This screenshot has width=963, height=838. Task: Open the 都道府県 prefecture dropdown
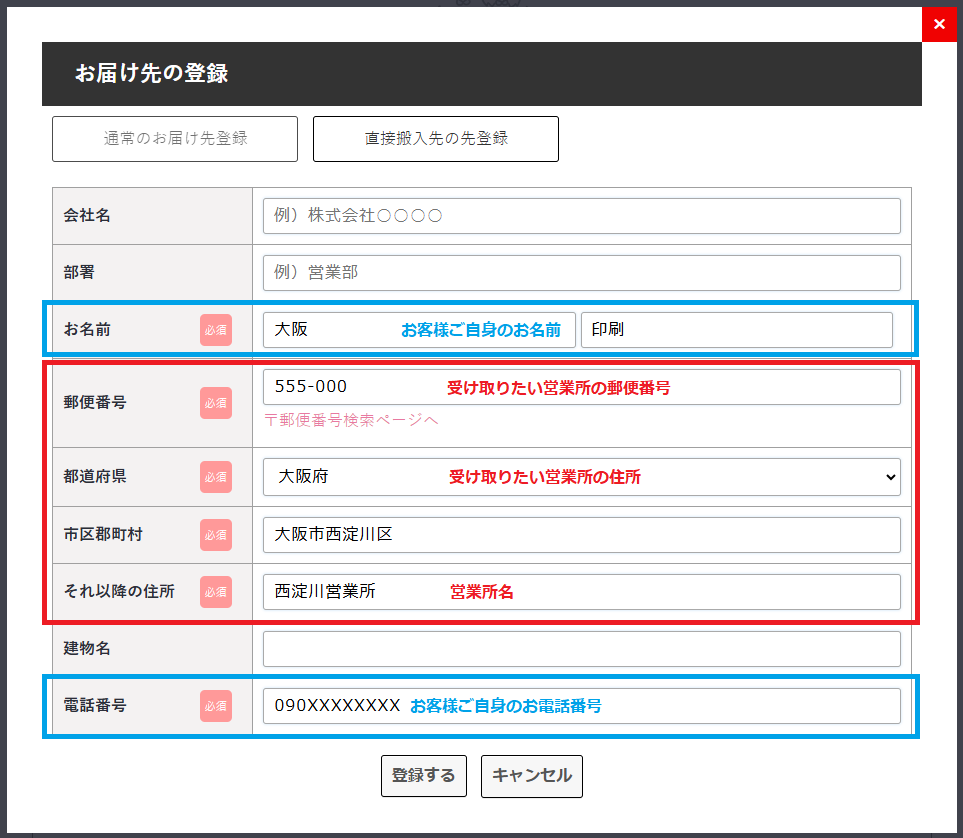(581, 477)
